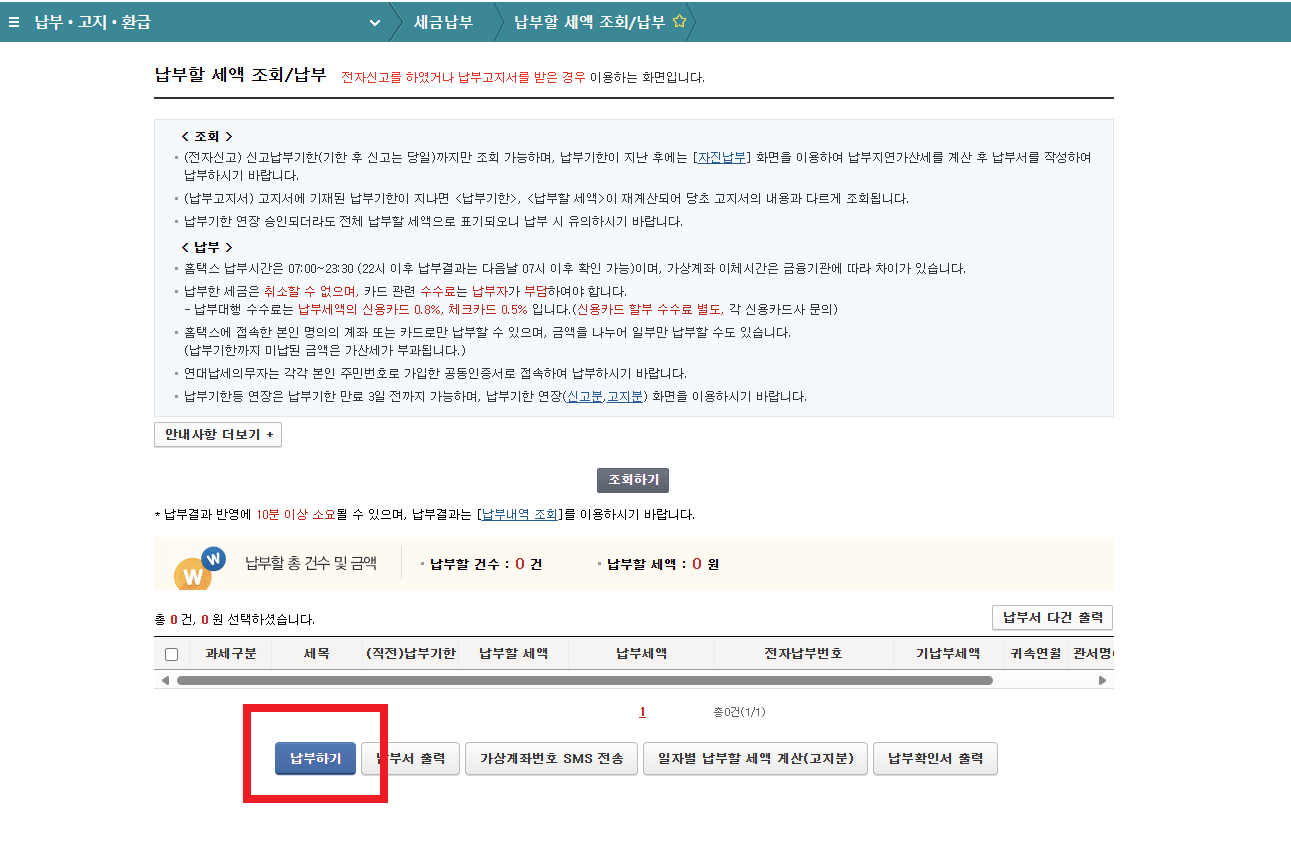This screenshot has height=852, width=1291.
Task: Toggle the select-all checkbox in the table header
Action: (171, 652)
